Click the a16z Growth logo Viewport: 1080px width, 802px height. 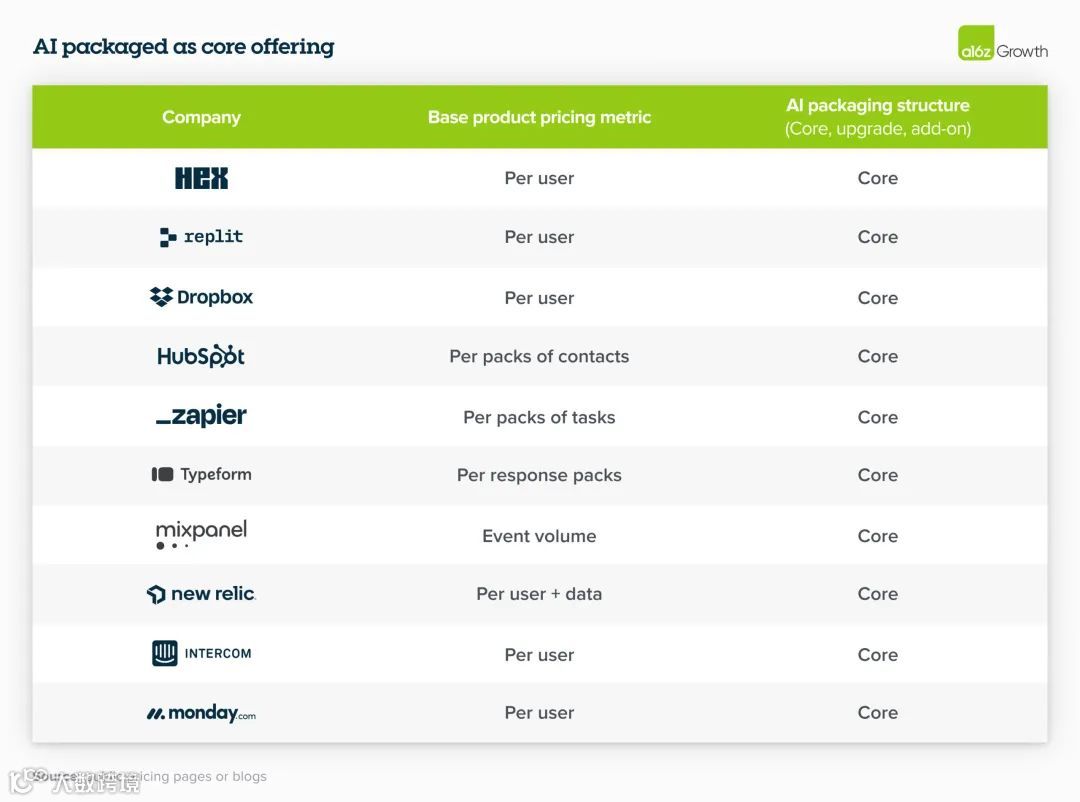[x=1003, y=43]
